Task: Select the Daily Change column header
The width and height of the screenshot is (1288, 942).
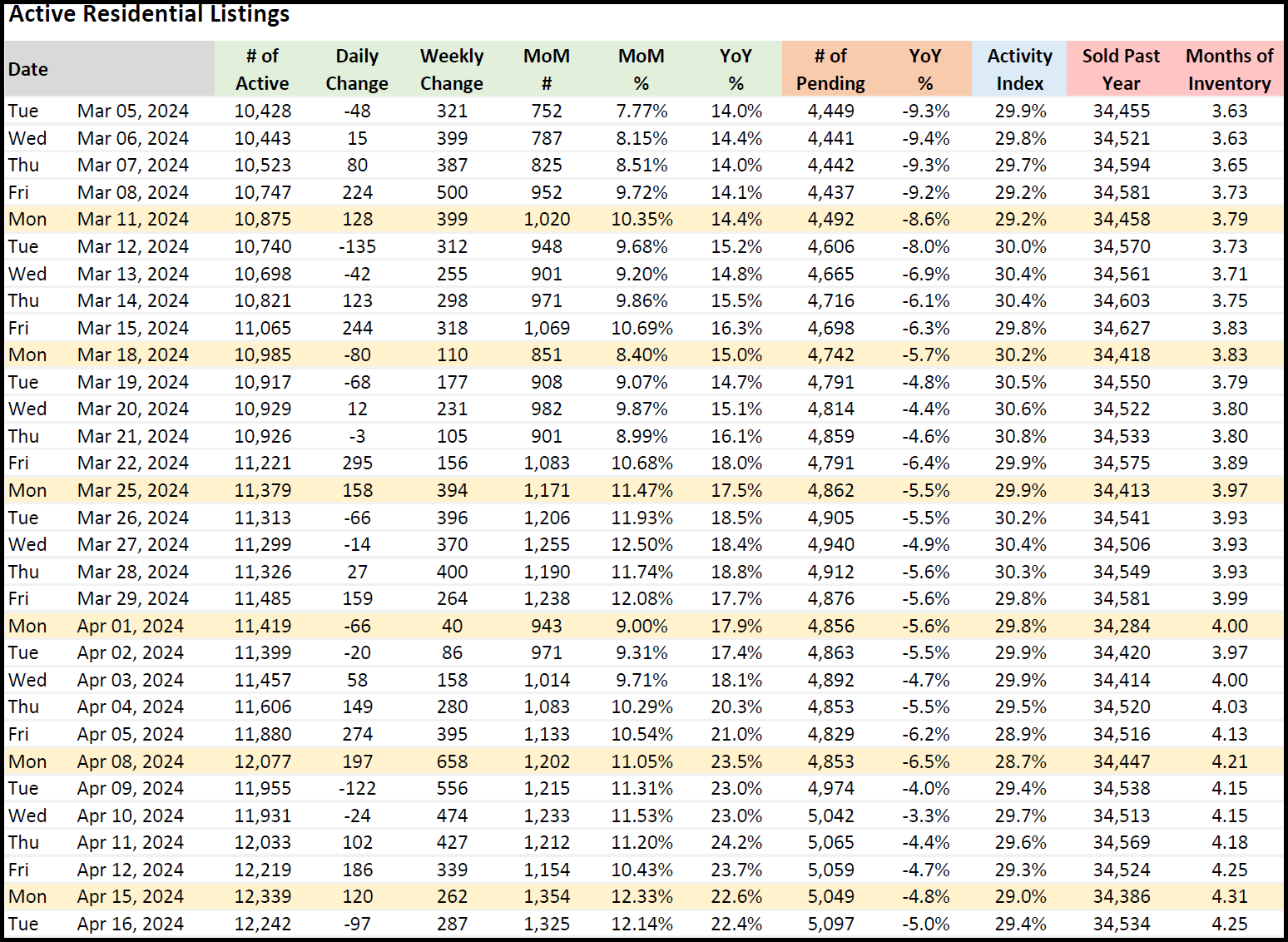Action: tap(357, 69)
